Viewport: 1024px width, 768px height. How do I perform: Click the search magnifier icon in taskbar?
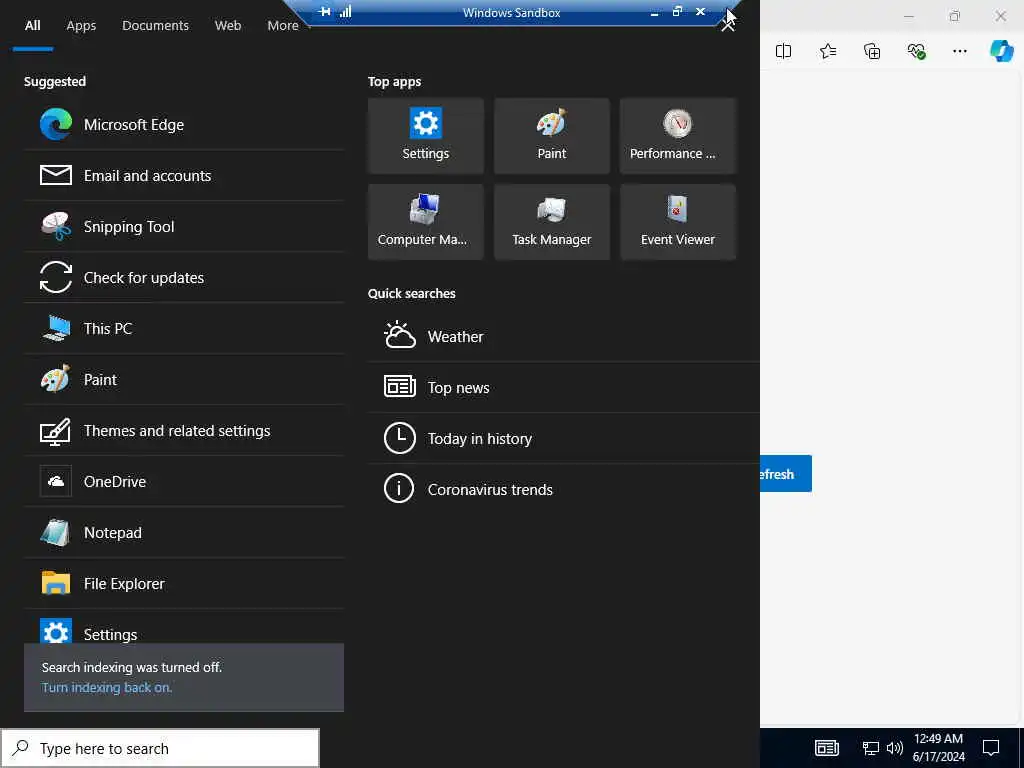[21, 748]
